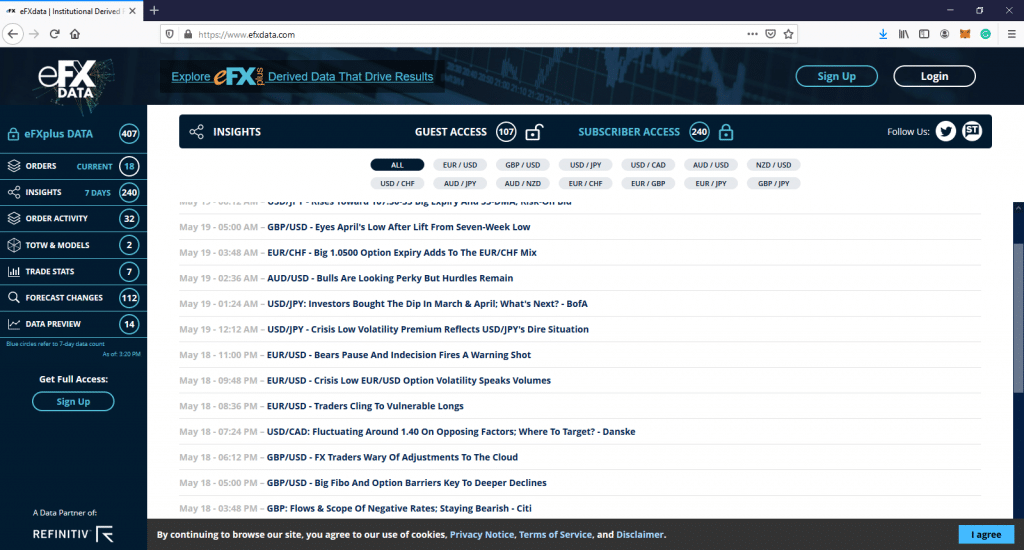Open Firefox downloads arrow icon
This screenshot has height=550, width=1024.
(883, 34)
